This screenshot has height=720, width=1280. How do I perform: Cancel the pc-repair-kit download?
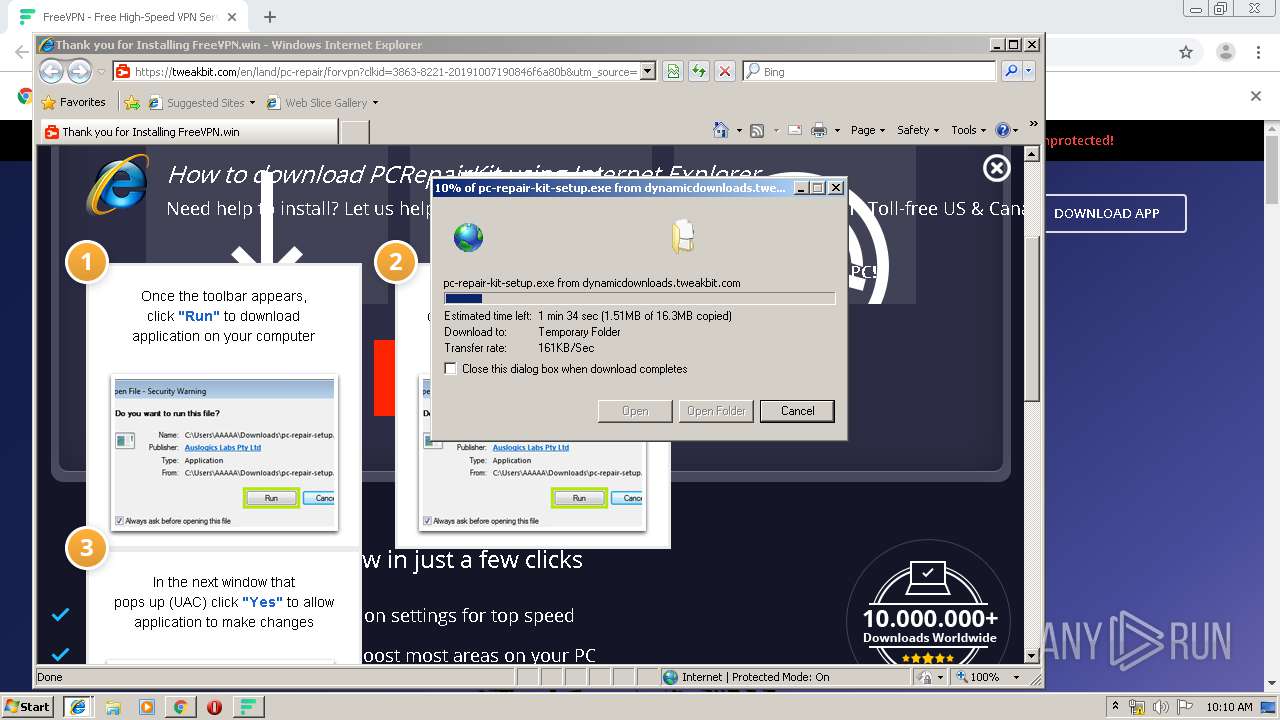[797, 411]
